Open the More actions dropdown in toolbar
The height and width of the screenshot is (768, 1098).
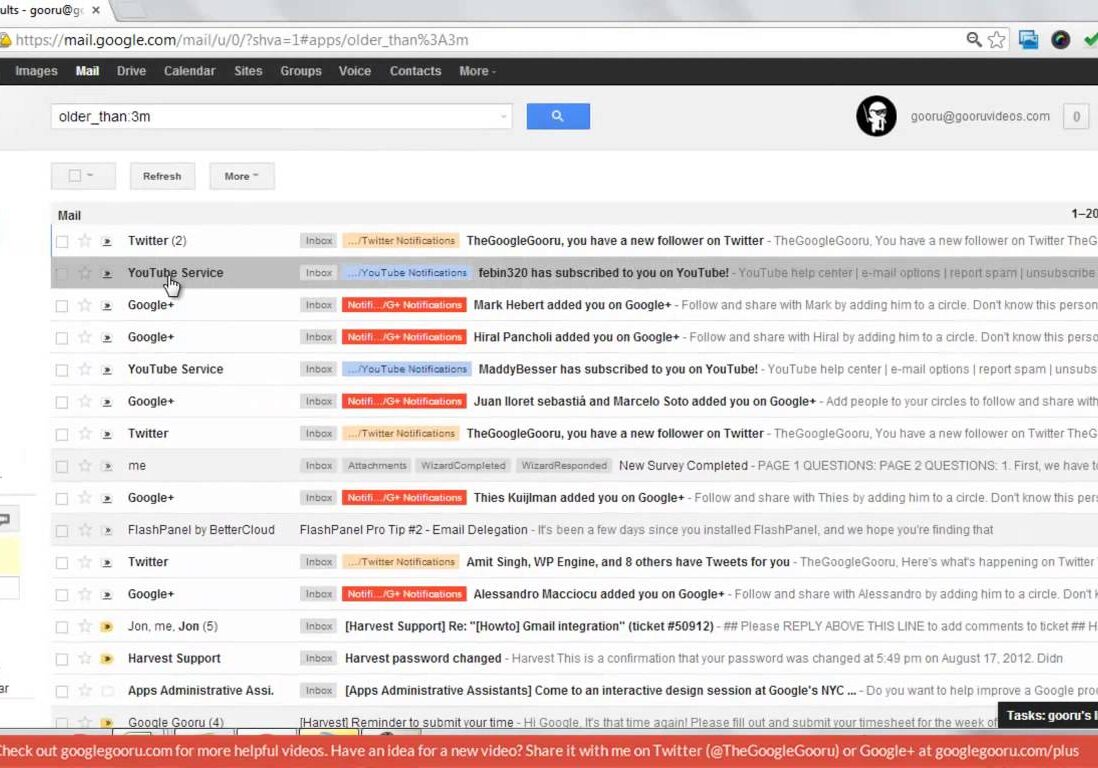pos(242,176)
